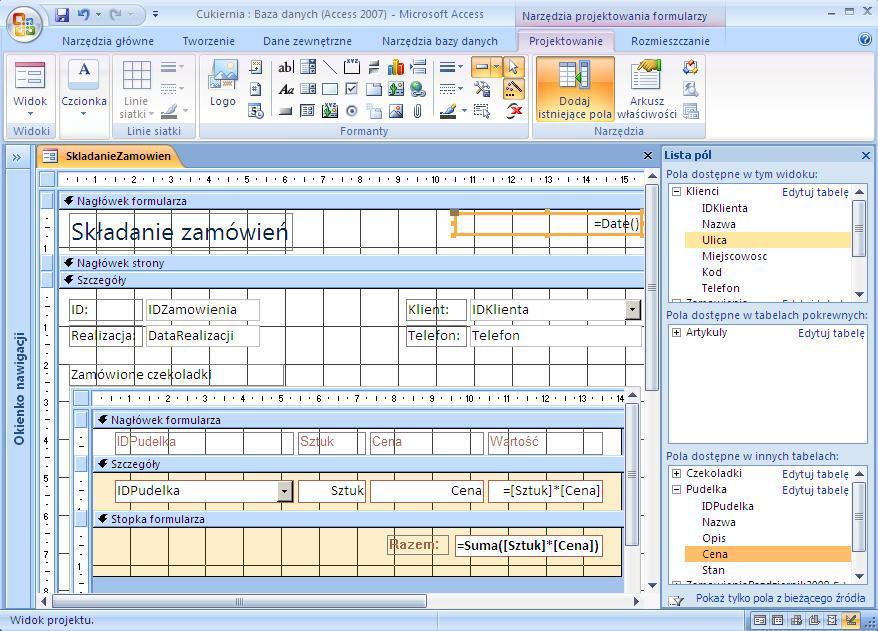Select the Text Box control tool
The width and height of the screenshot is (878, 631).
pos(286,68)
